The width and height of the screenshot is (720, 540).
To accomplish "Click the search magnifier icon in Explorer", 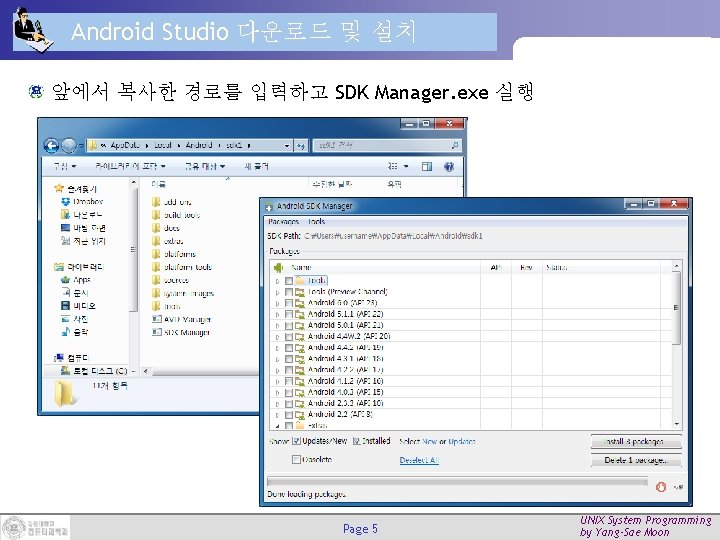I will [455, 146].
